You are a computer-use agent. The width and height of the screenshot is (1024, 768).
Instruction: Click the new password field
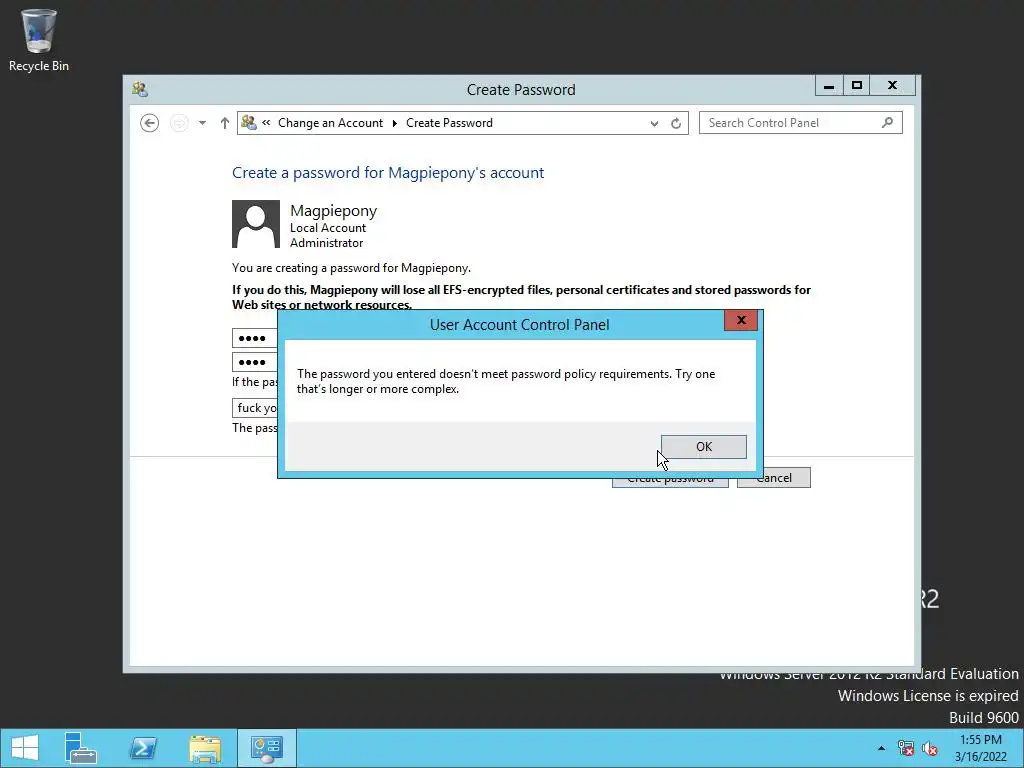pyautogui.click(x=255, y=338)
